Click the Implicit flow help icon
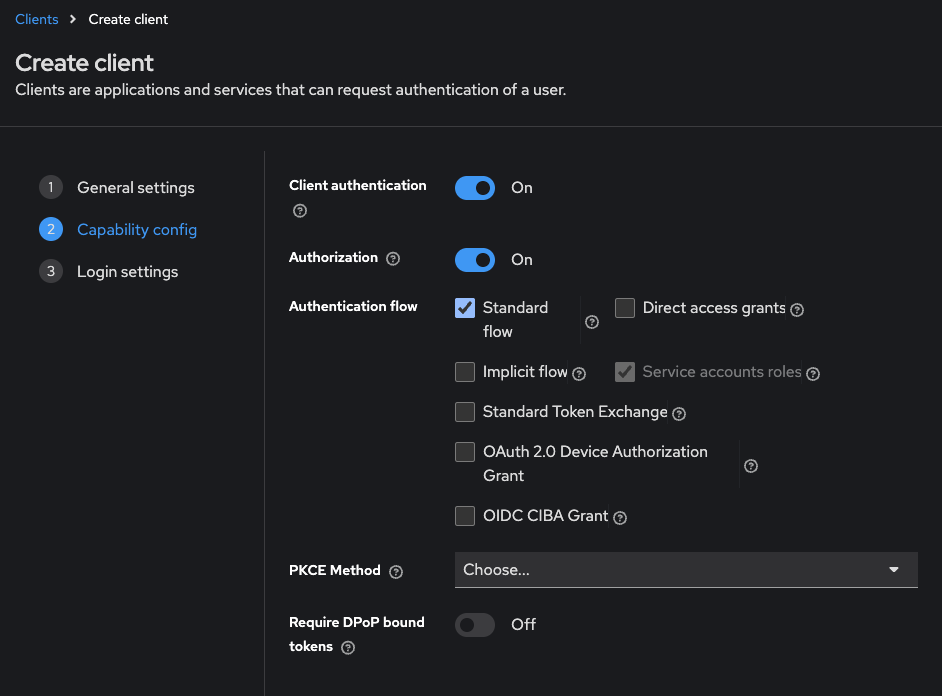The height and width of the screenshot is (696, 942). pyautogui.click(x=578, y=373)
